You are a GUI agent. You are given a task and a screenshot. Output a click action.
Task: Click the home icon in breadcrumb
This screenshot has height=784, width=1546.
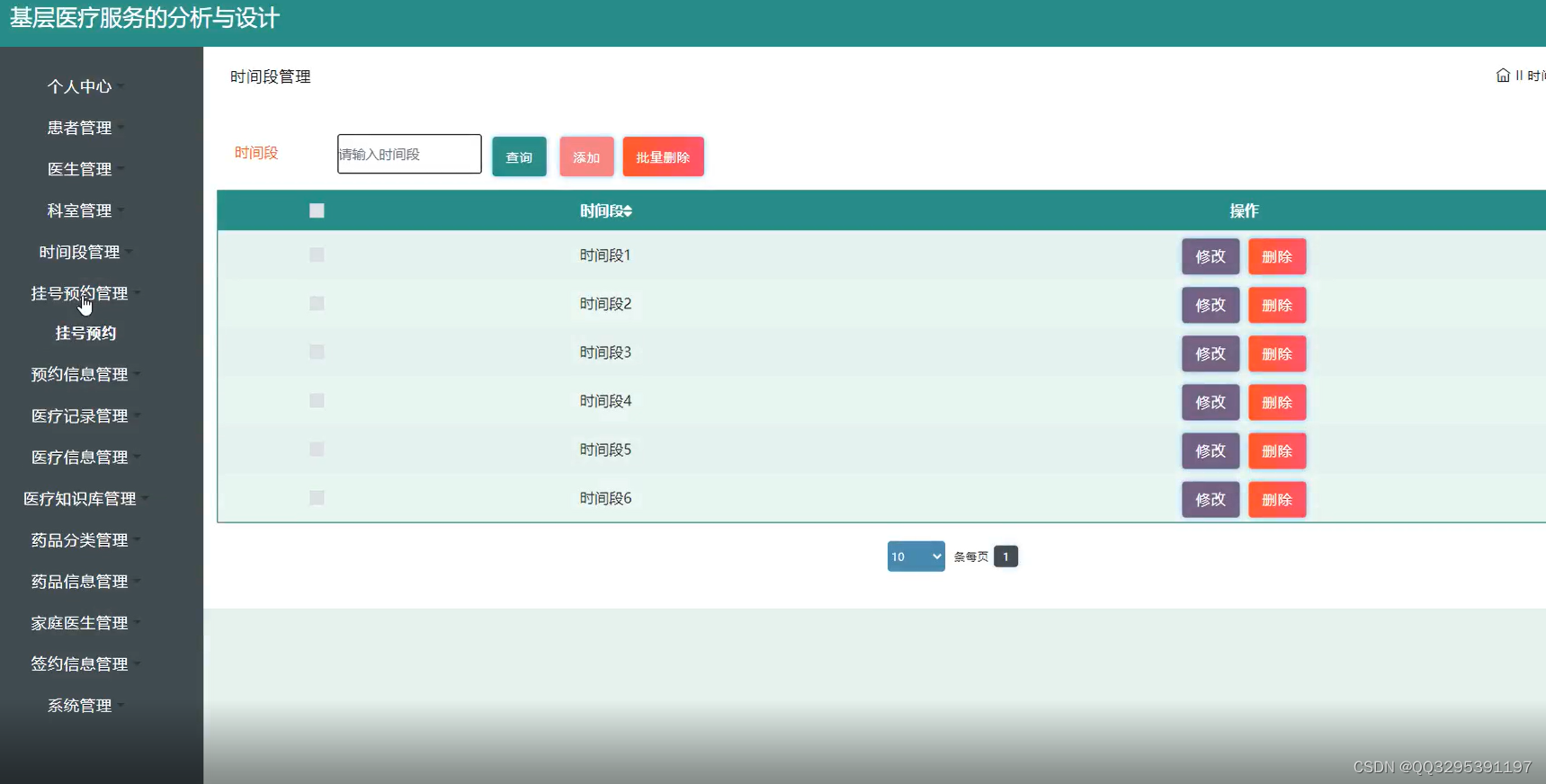1503,76
